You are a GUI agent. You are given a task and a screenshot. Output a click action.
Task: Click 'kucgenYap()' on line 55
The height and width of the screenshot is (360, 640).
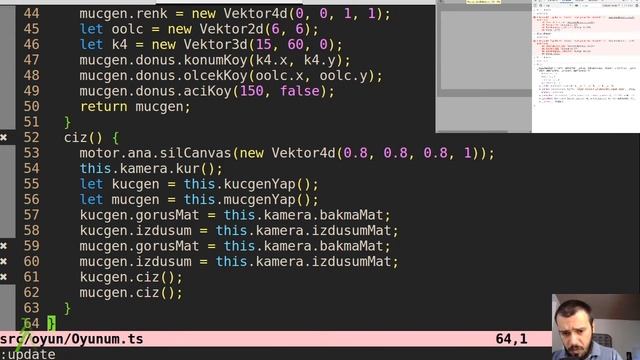(267, 184)
